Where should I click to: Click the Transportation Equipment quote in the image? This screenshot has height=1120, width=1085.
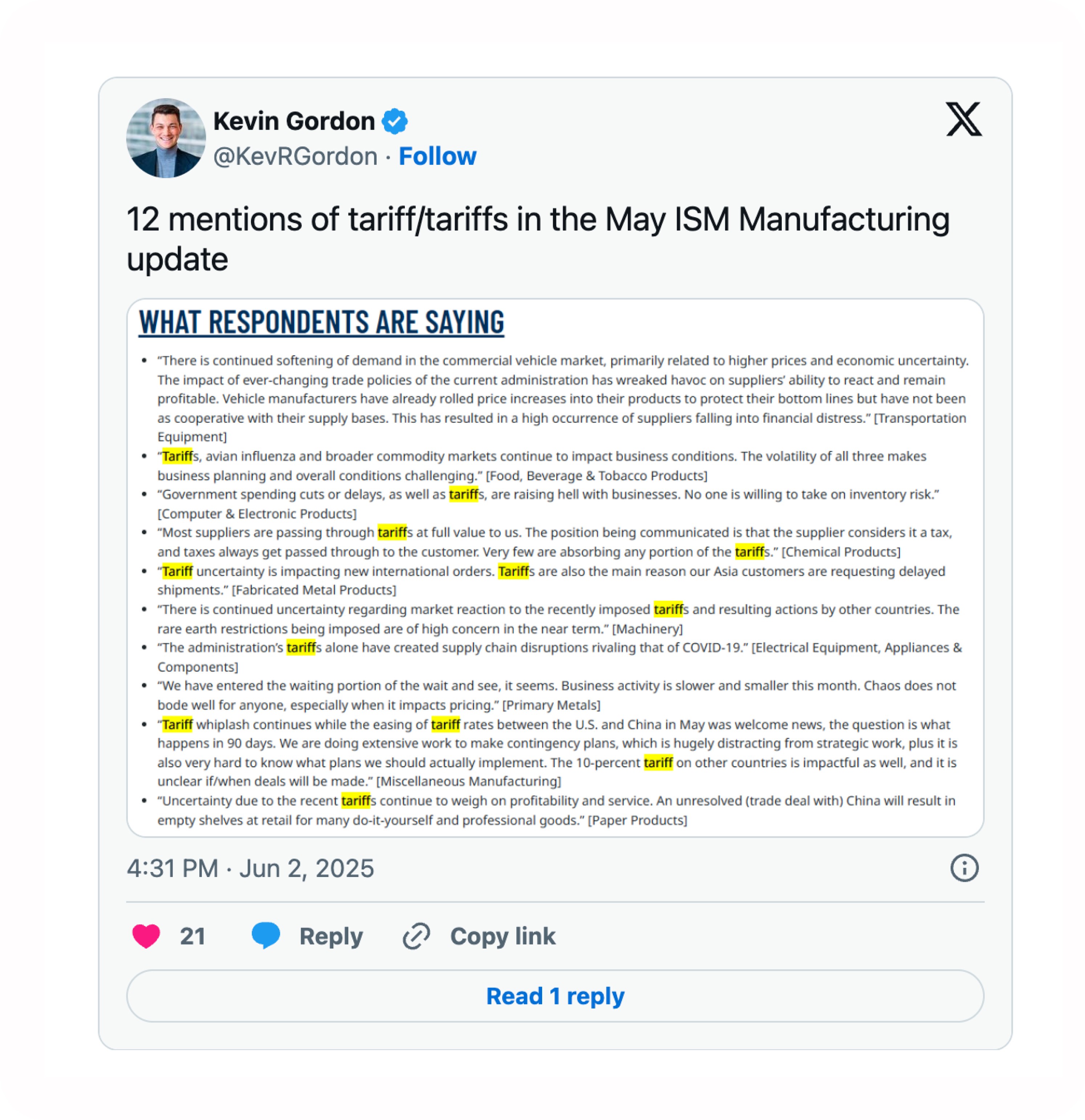coord(563,398)
